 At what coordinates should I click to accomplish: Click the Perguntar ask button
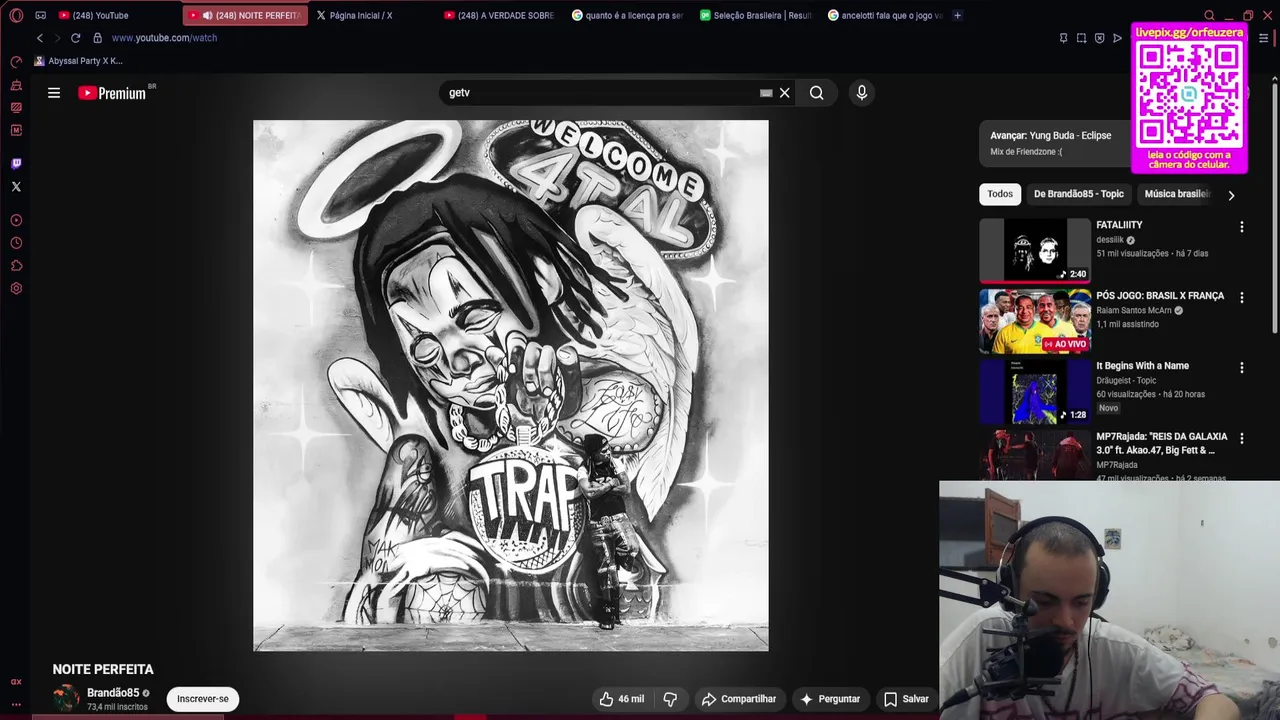click(x=830, y=699)
